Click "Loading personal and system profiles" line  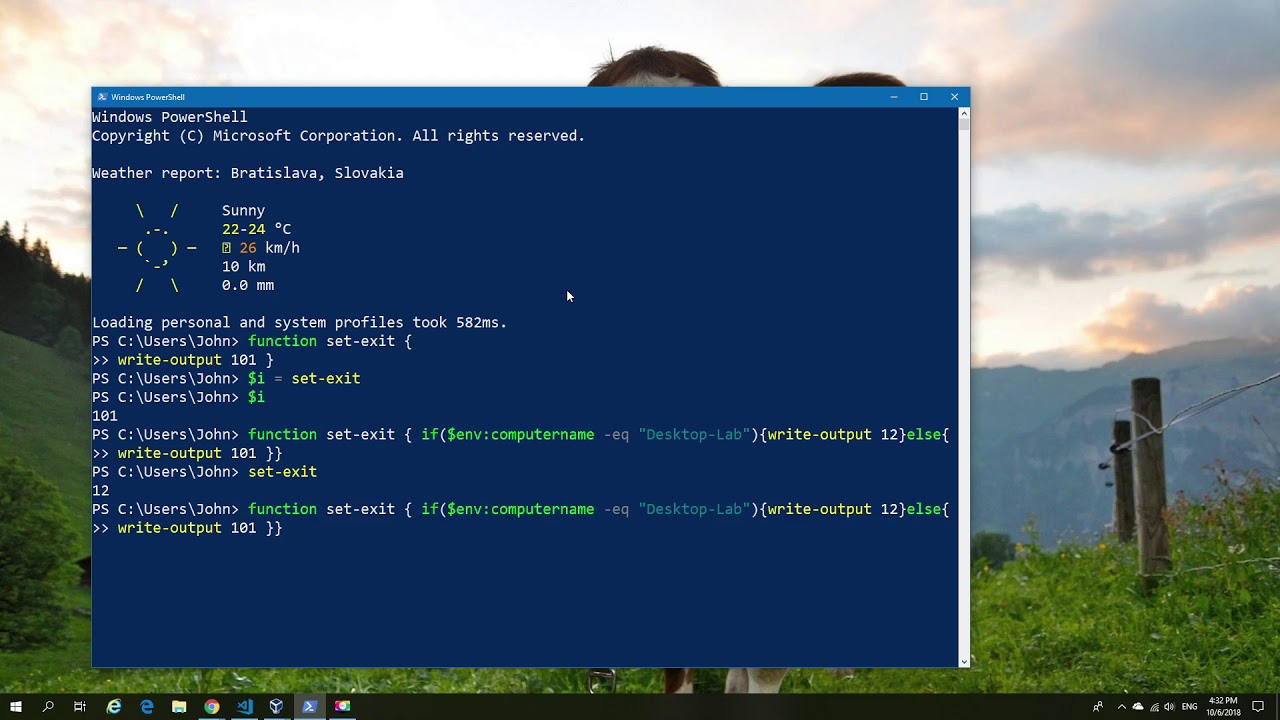pyautogui.click(x=300, y=323)
